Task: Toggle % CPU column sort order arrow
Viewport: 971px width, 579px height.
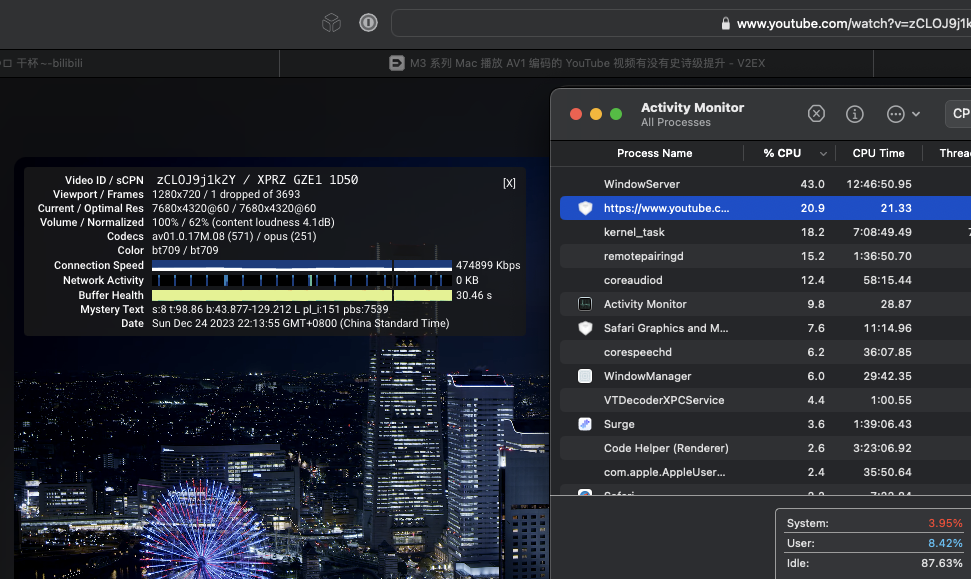Action: [x=824, y=154]
